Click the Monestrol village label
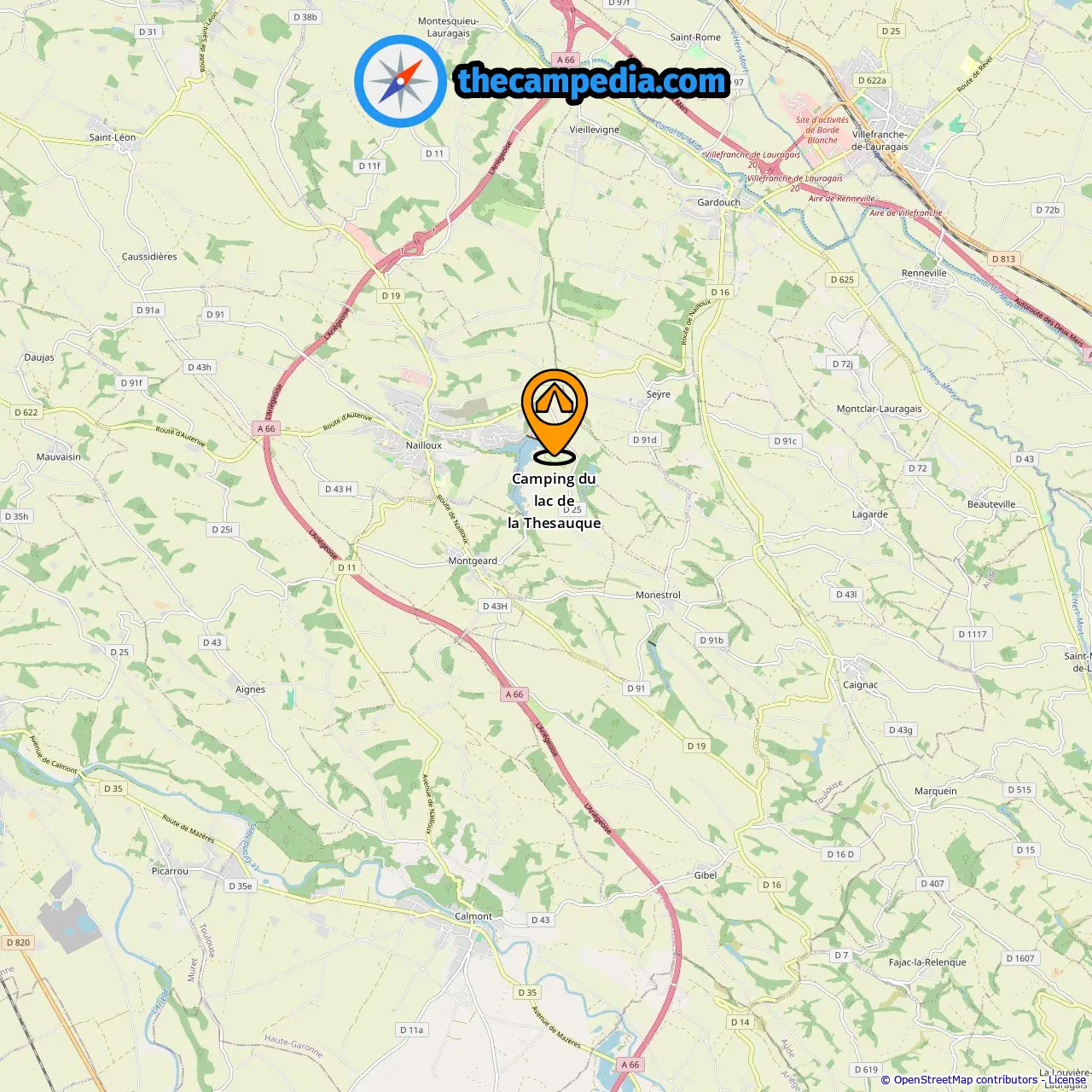 click(658, 595)
